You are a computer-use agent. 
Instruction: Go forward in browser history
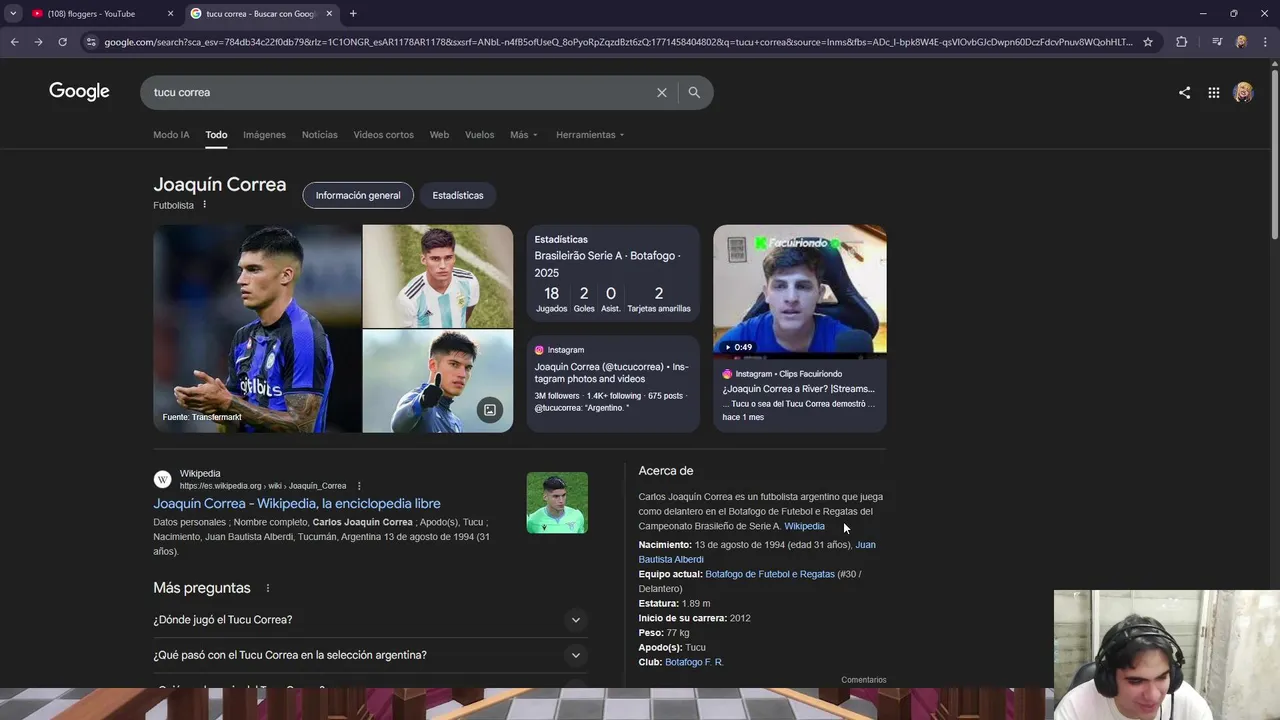point(38,42)
